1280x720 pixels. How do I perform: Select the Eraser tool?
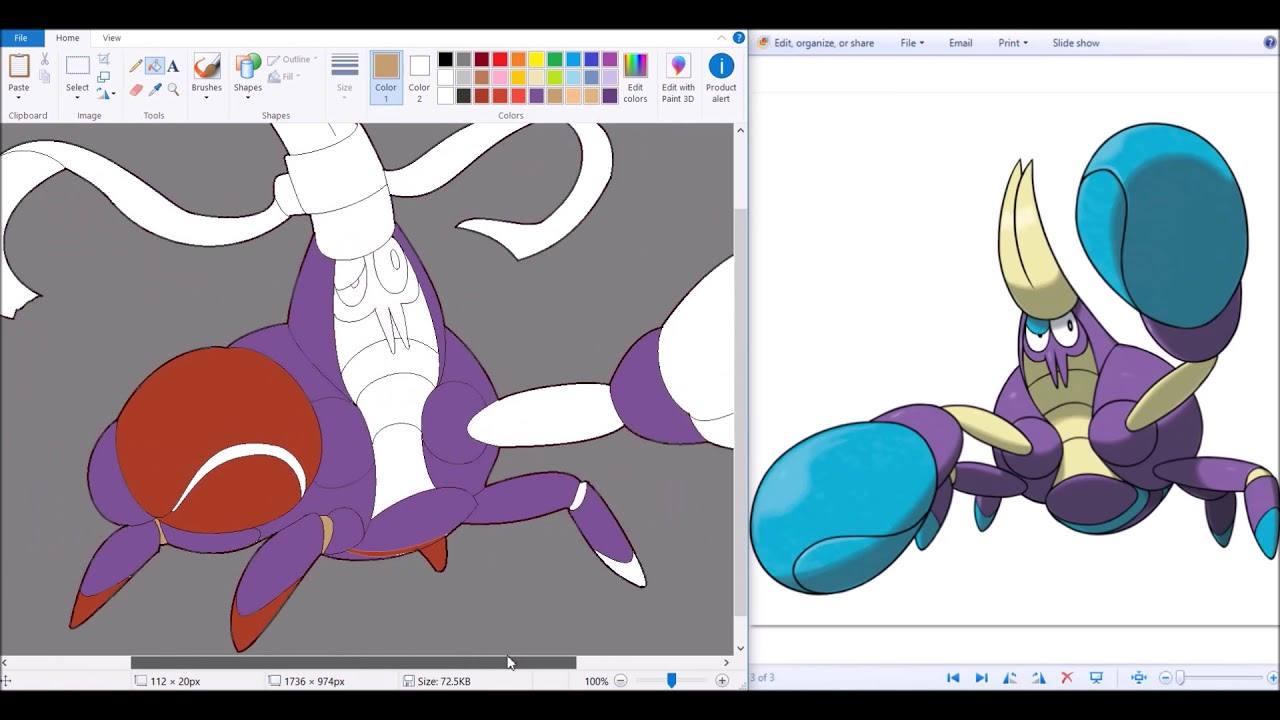[x=135, y=90]
